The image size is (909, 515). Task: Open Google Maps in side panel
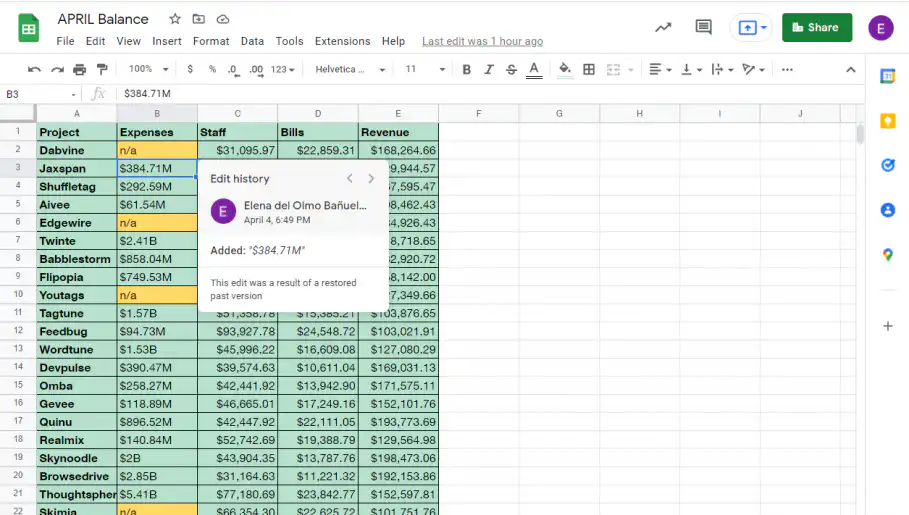(x=888, y=255)
